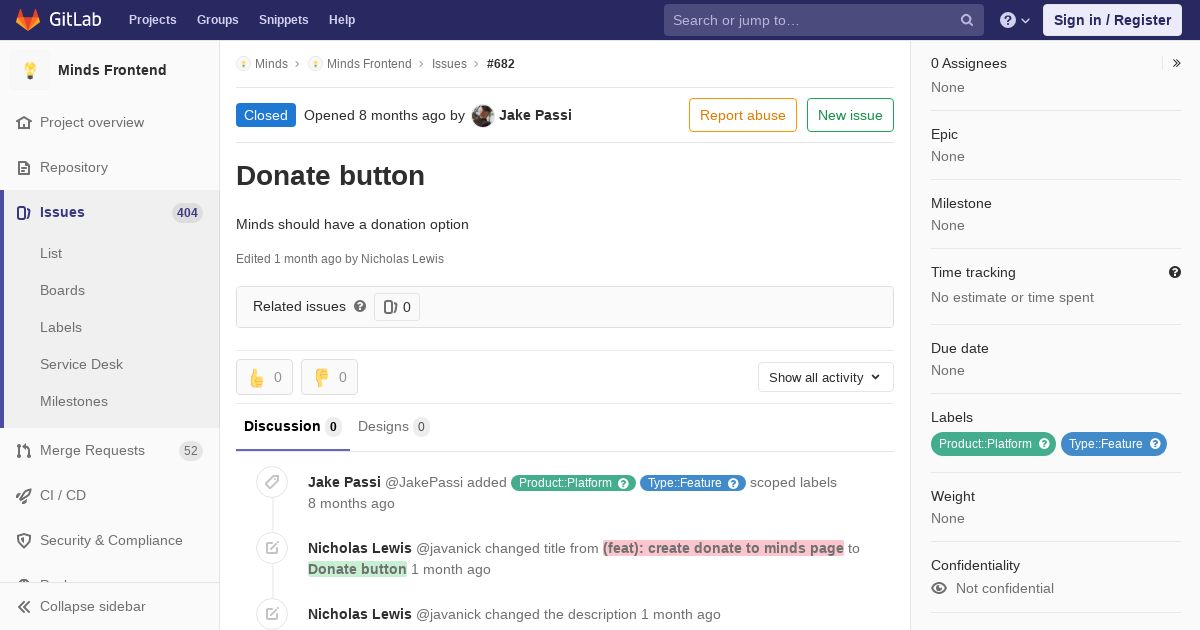This screenshot has width=1200, height=630.
Task: Collapse the right sidebar with chevrons
Action: (x=1177, y=63)
